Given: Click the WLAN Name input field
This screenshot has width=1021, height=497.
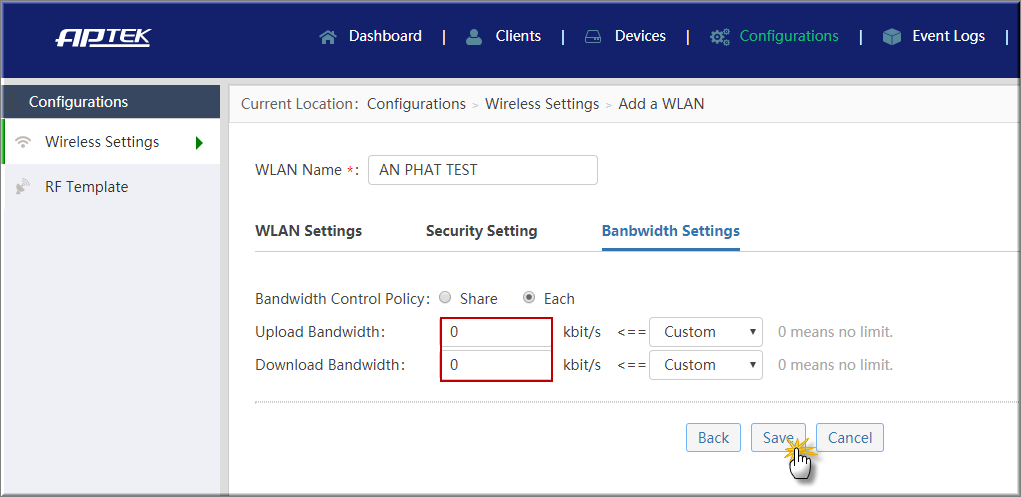Looking at the screenshot, I should [483, 170].
